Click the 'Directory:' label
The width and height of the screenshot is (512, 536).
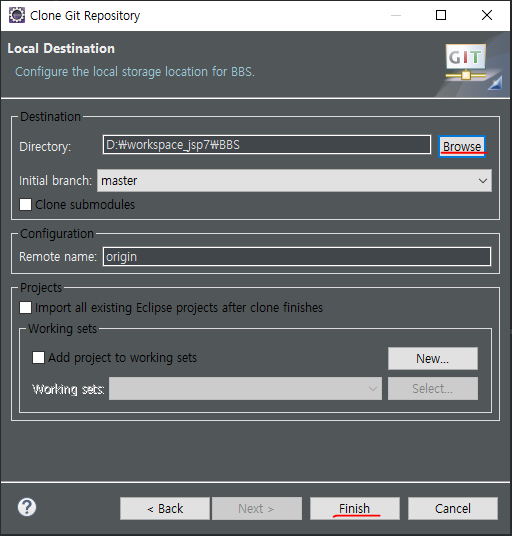(45, 147)
